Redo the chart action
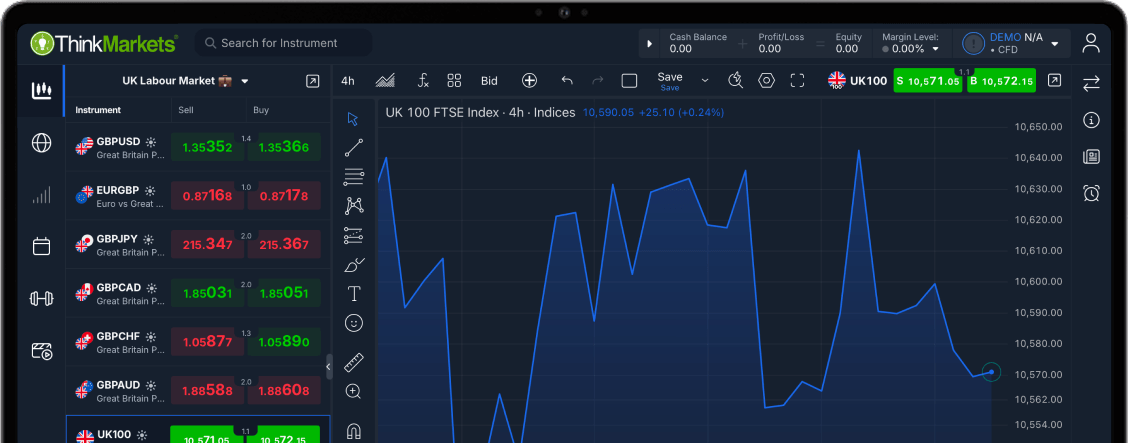 click(597, 81)
